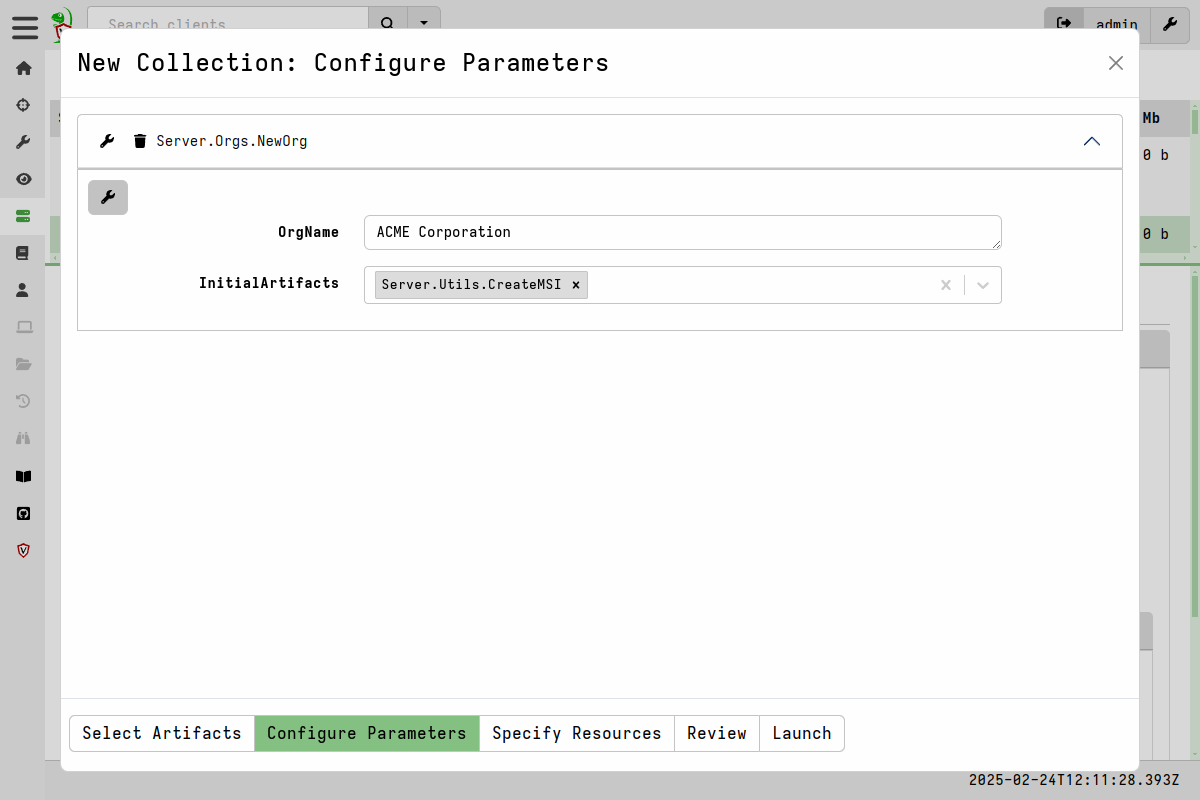The image size is (1200, 800).
Task: Open the InitialArtifacts dropdown chevron
Action: point(982,285)
